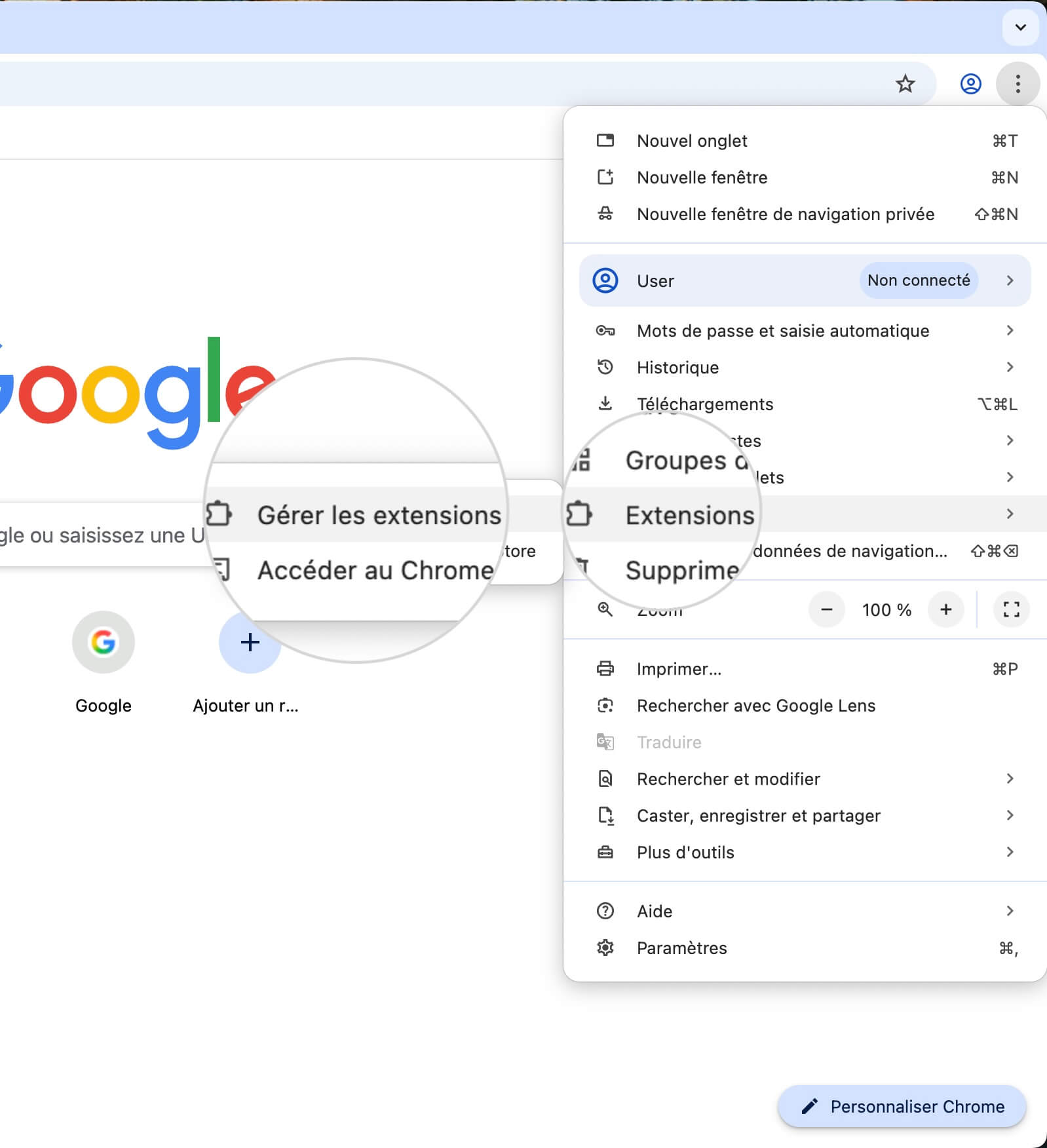The height and width of the screenshot is (1148, 1047).
Task: Click the private navigation incognito icon
Action: click(x=605, y=214)
